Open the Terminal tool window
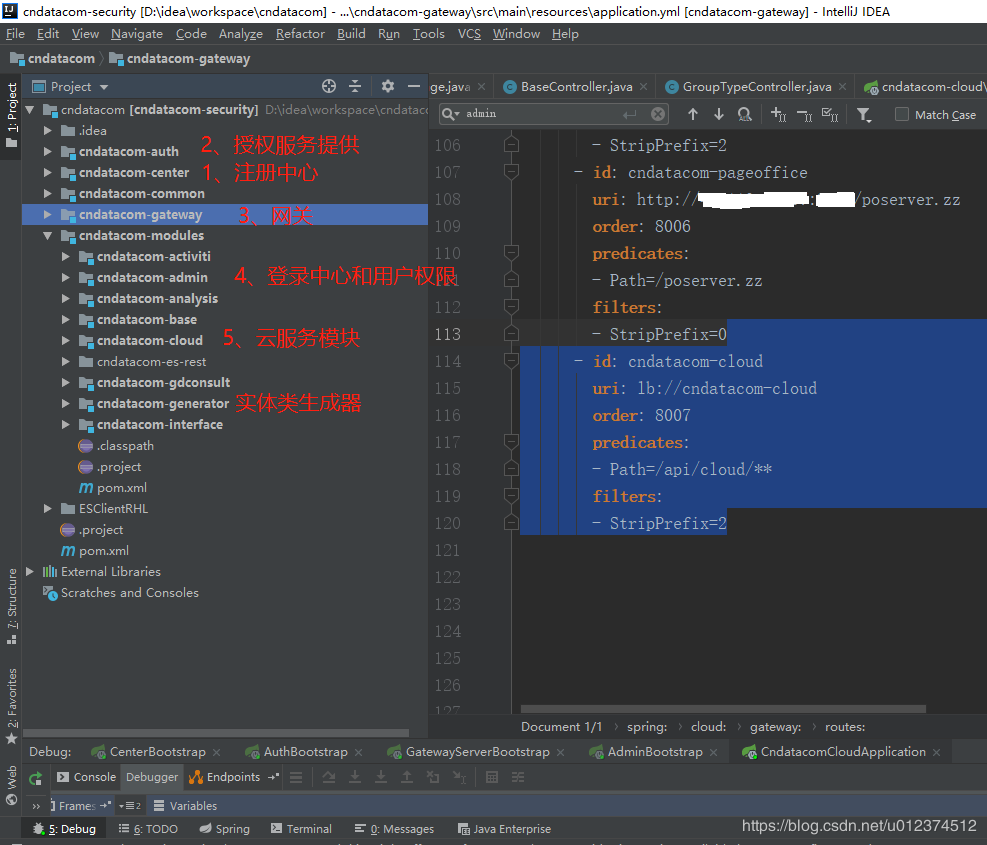This screenshot has width=987, height=845. pos(301,829)
